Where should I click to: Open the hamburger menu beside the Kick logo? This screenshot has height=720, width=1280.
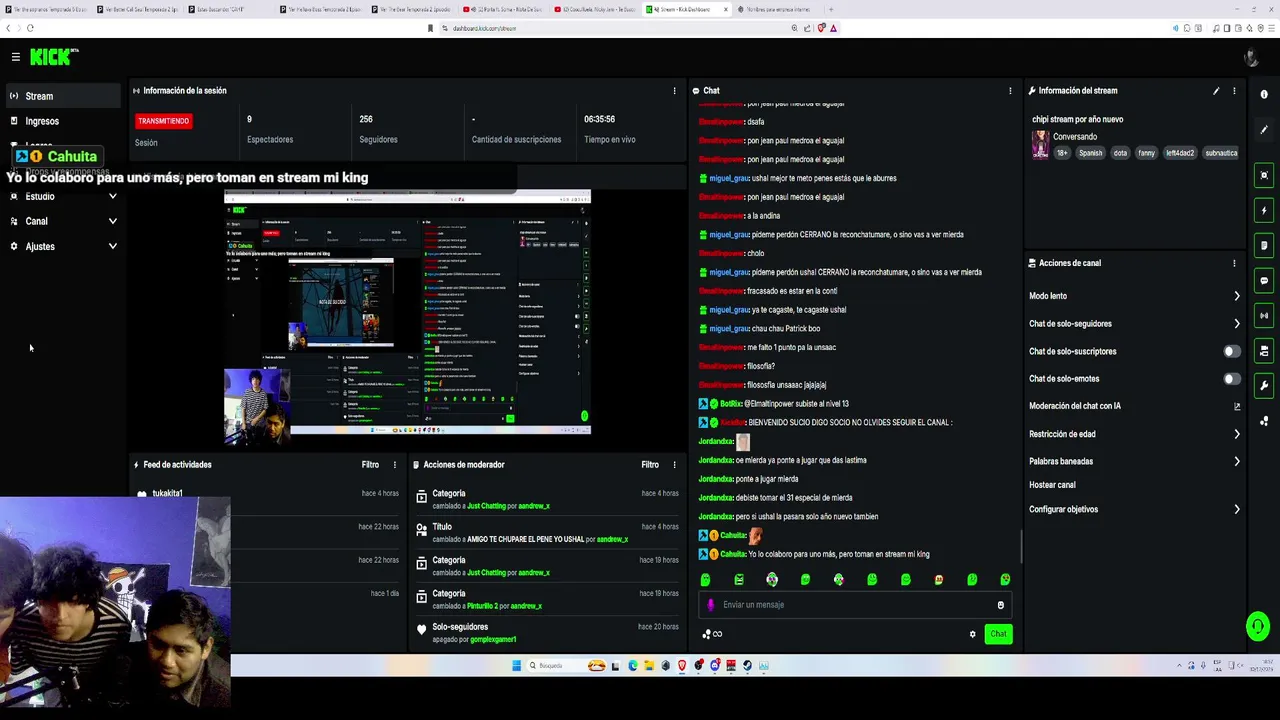[15, 57]
